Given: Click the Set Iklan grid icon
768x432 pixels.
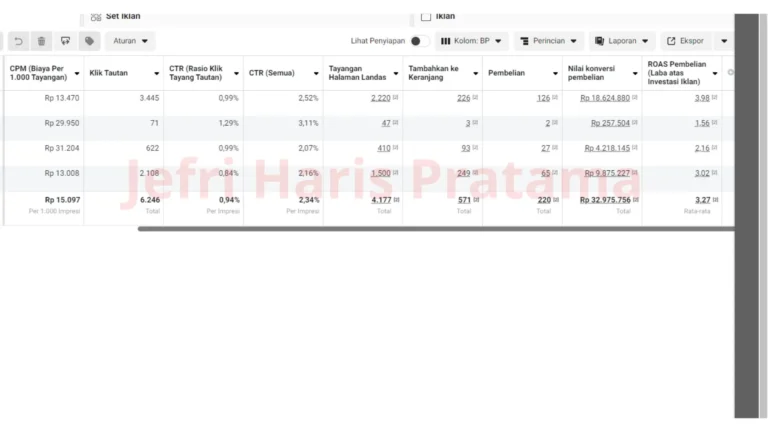Looking at the screenshot, I should point(95,16).
